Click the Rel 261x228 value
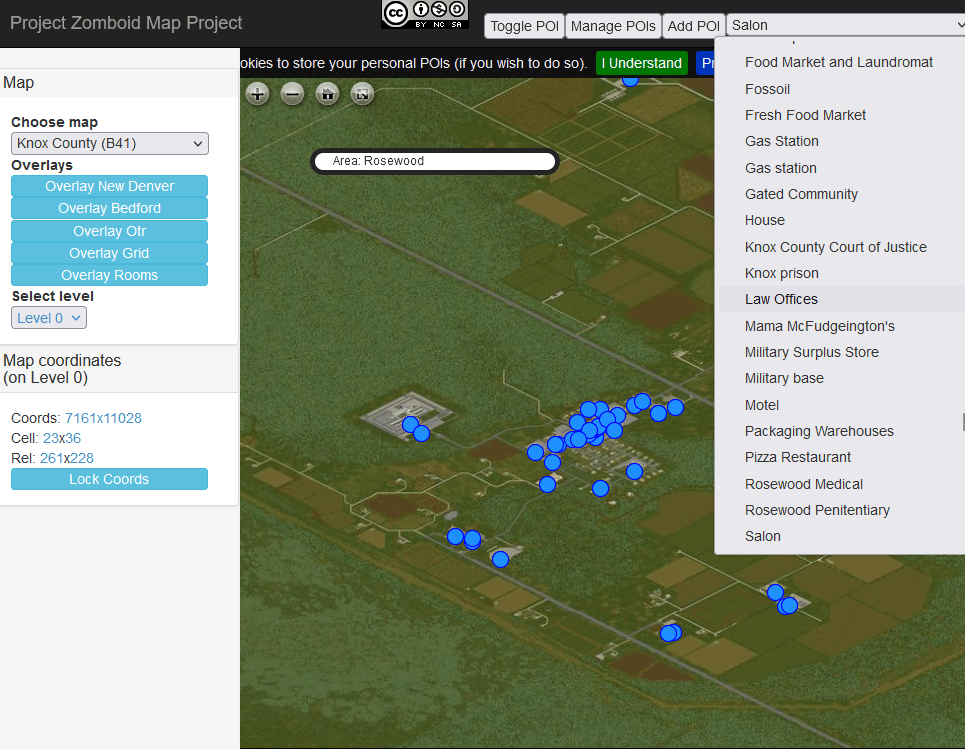 66,459
